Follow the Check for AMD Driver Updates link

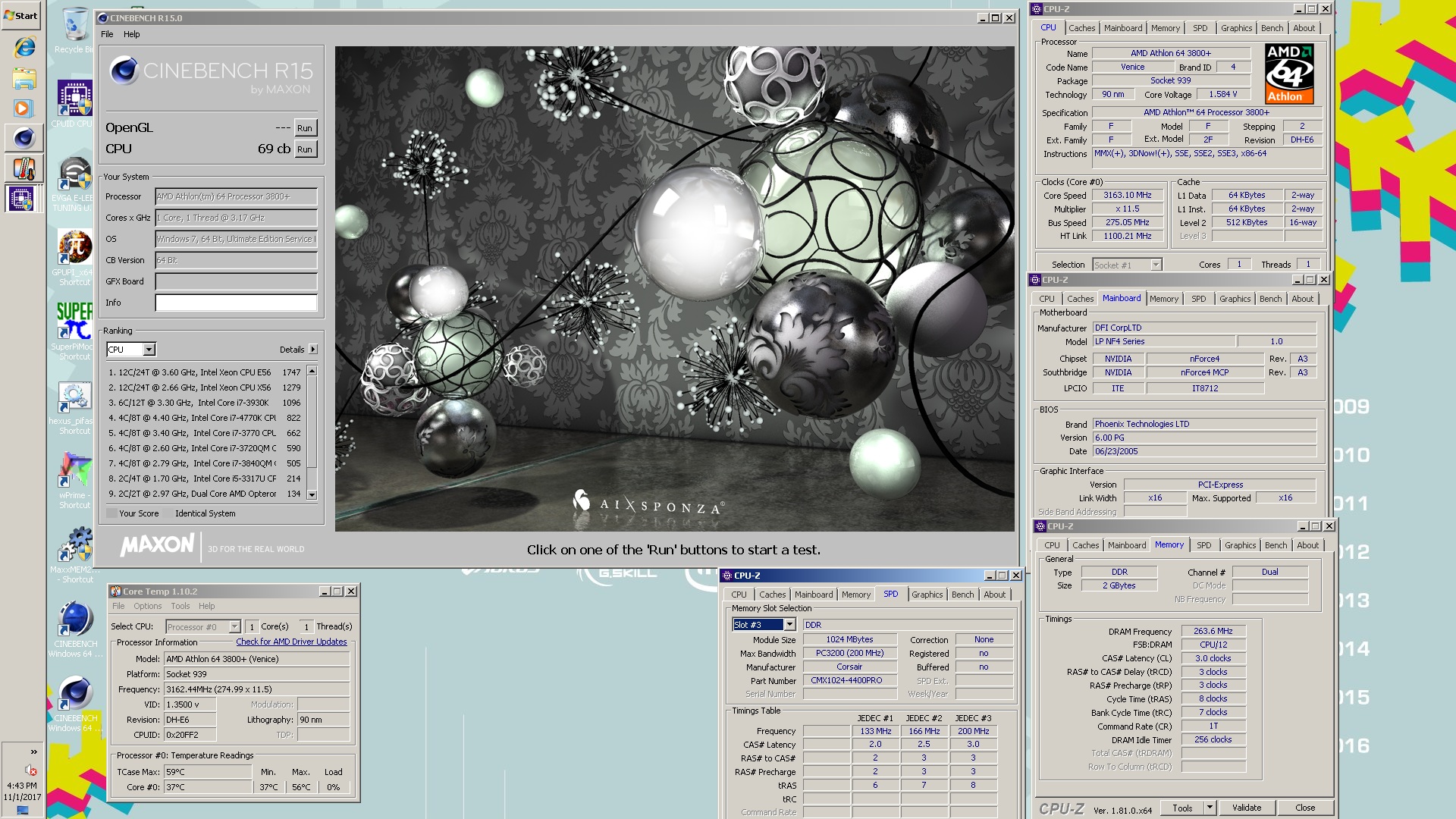291,642
